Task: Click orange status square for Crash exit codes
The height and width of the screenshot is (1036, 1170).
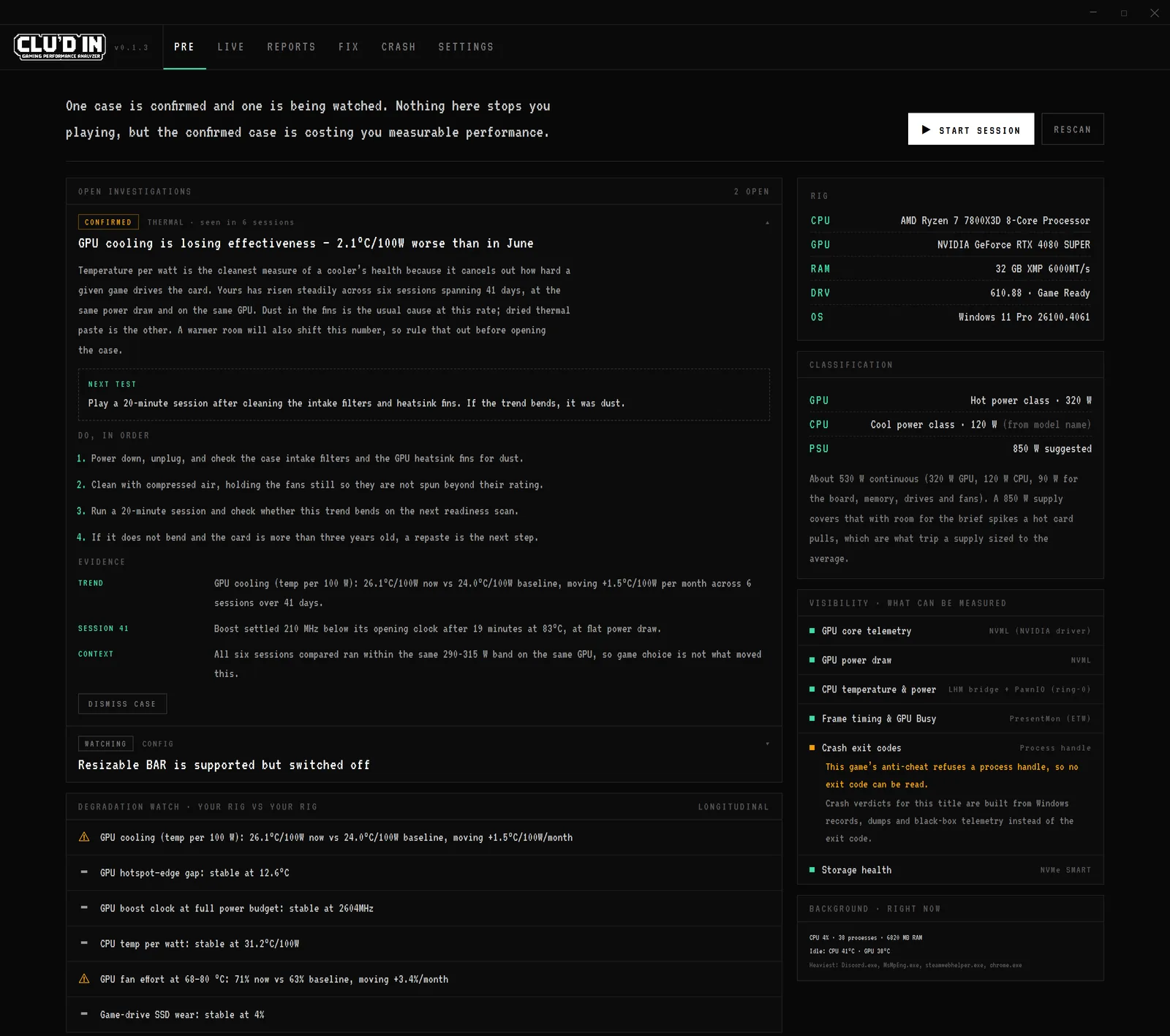Action: [812, 748]
